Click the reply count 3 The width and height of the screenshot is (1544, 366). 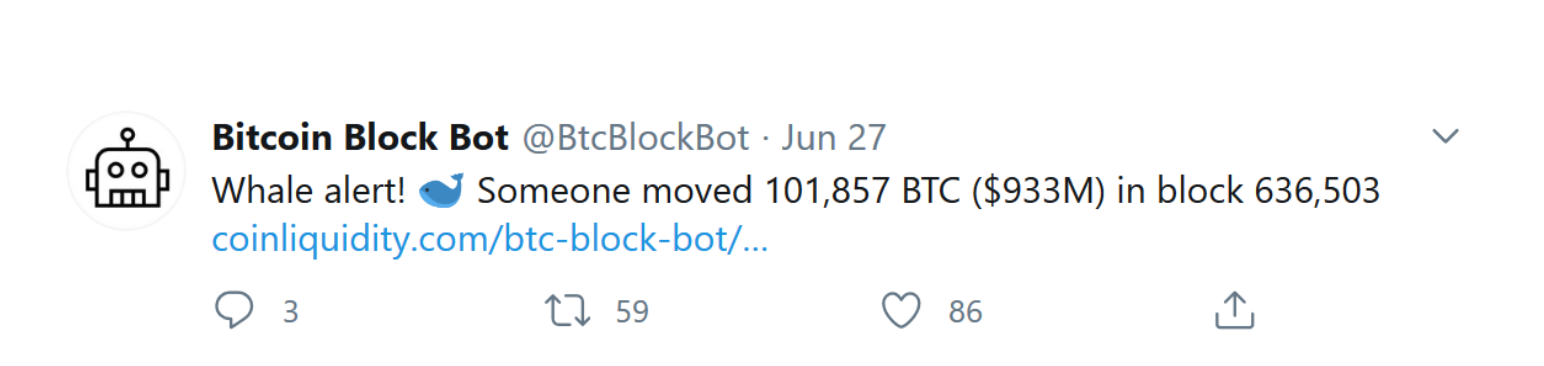(x=290, y=312)
